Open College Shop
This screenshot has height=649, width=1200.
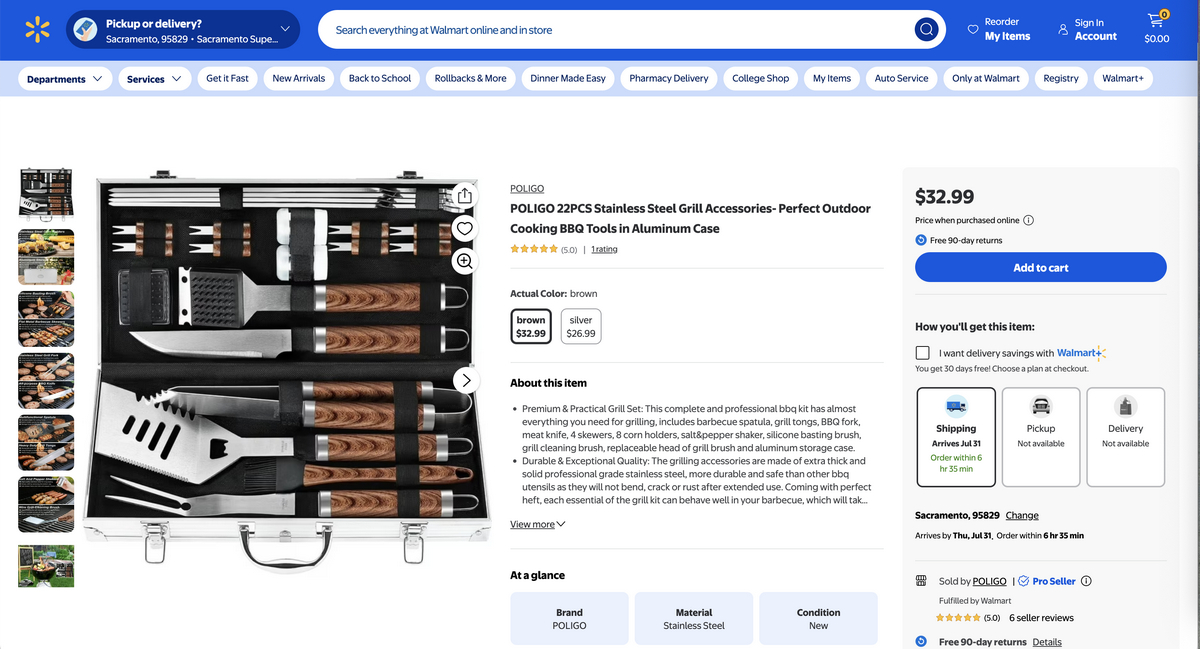(x=760, y=78)
